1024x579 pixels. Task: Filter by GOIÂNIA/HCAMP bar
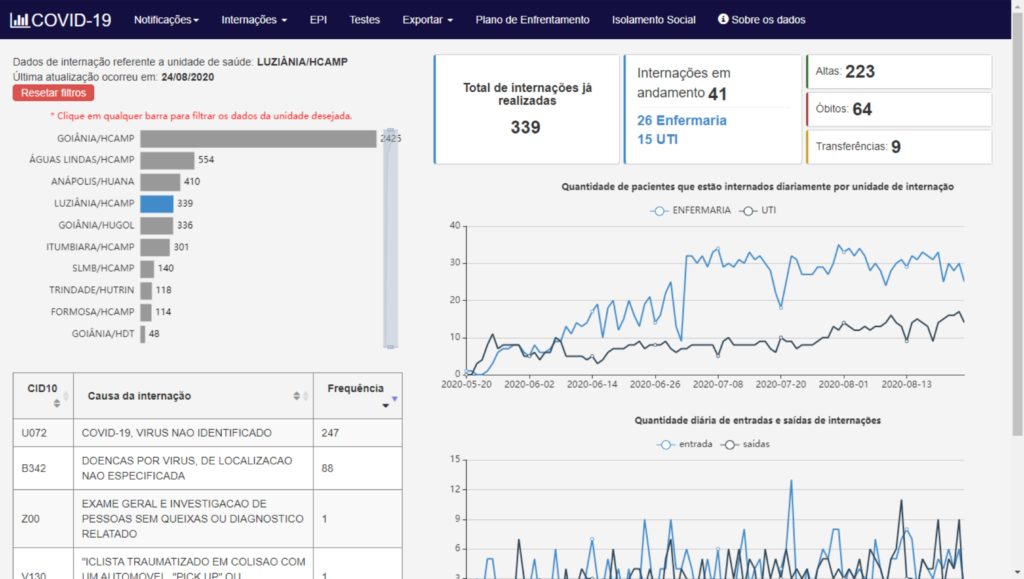pyautogui.click(x=258, y=138)
